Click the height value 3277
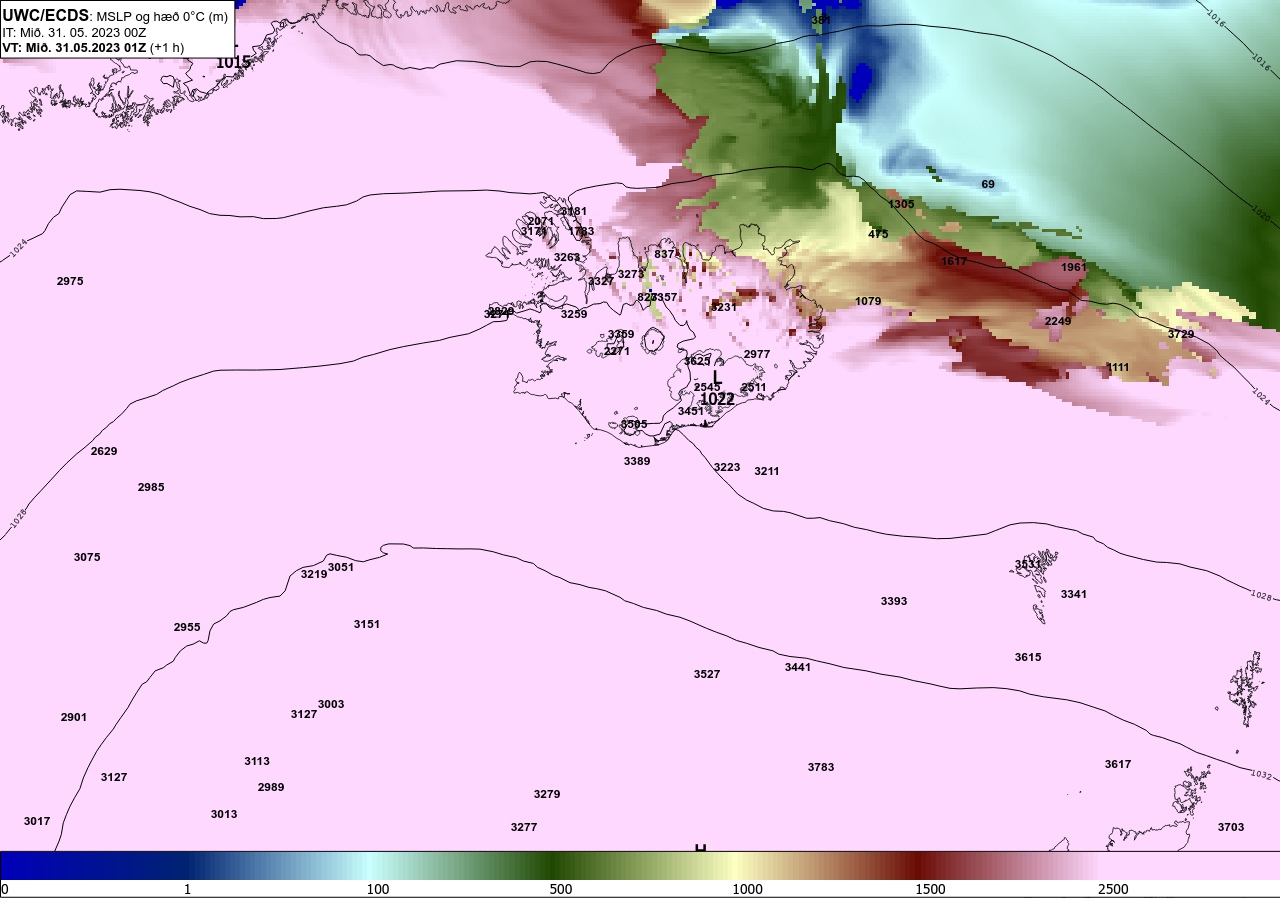The image size is (1280, 898). click(524, 827)
